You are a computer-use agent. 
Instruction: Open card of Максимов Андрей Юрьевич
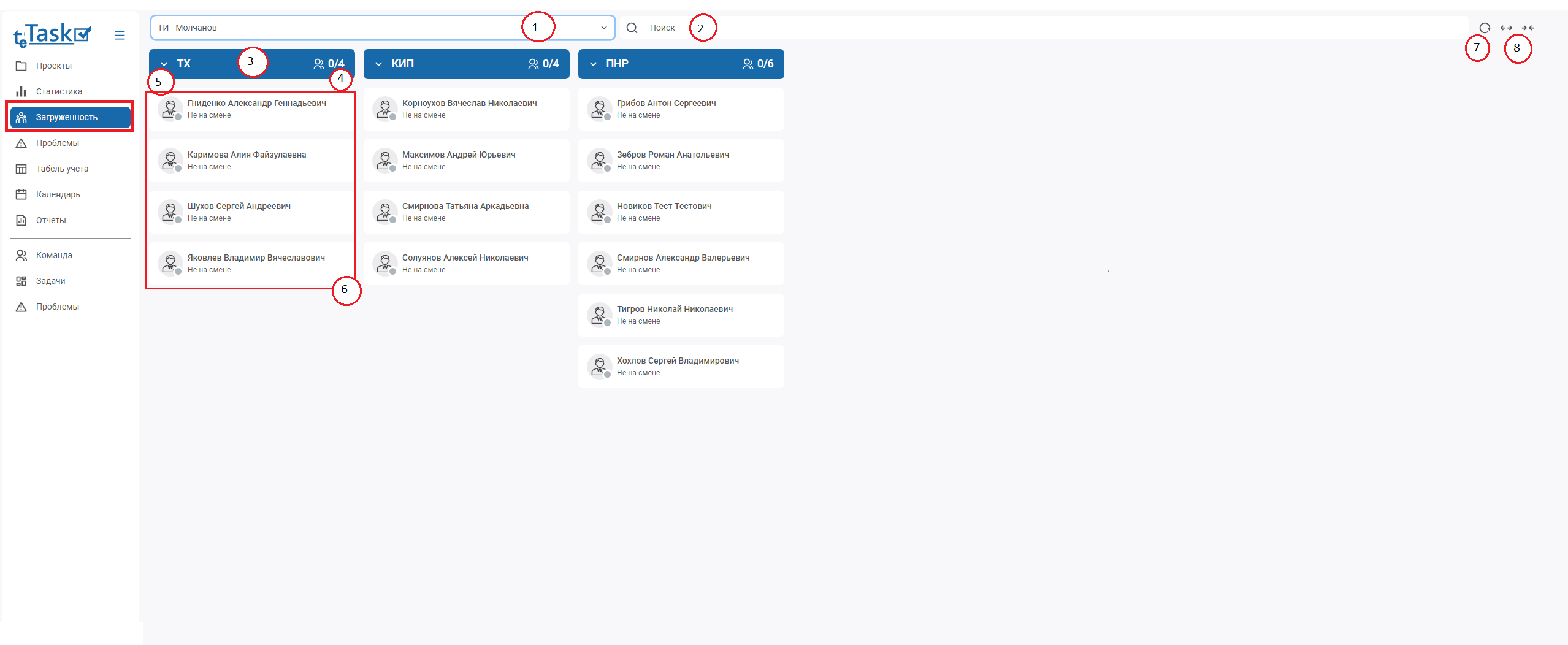459,160
